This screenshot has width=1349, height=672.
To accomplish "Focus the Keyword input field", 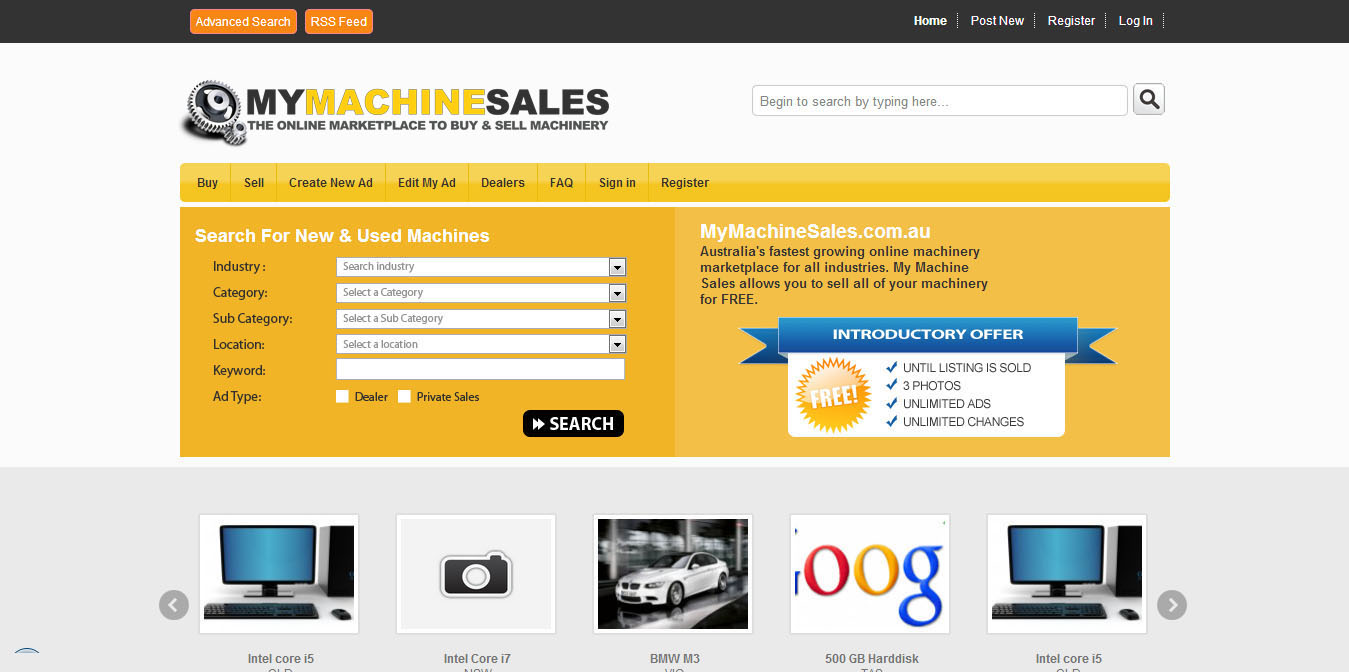I will [x=480, y=370].
